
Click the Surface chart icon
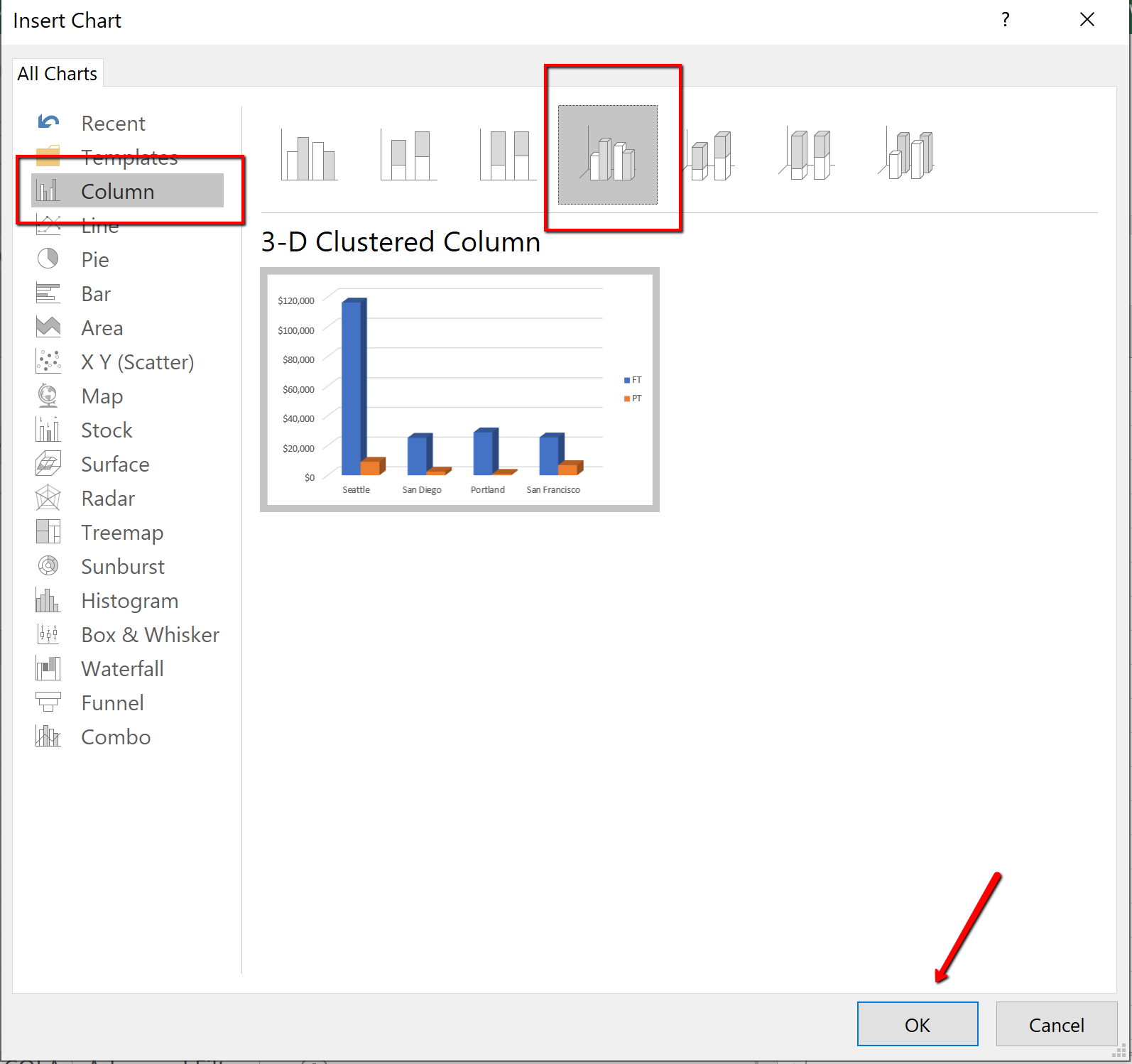click(48, 464)
